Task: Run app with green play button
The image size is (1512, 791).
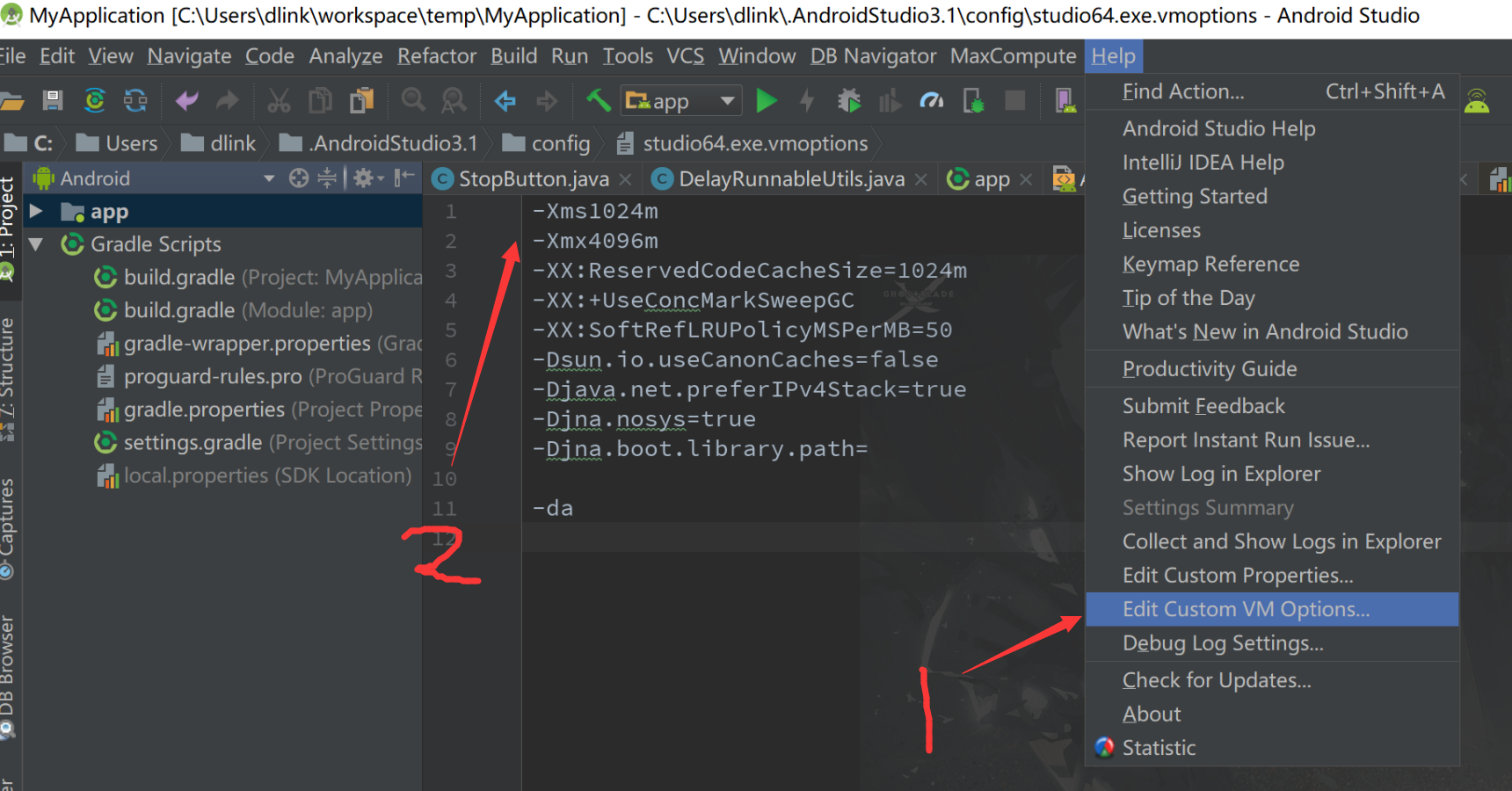Action: coord(767,101)
